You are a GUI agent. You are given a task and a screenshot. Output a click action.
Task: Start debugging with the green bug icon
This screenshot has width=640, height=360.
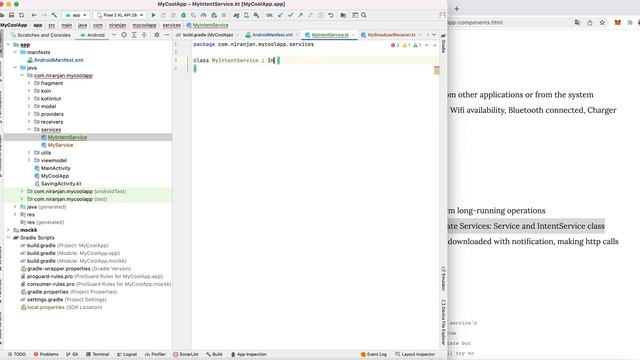click(184, 15)
